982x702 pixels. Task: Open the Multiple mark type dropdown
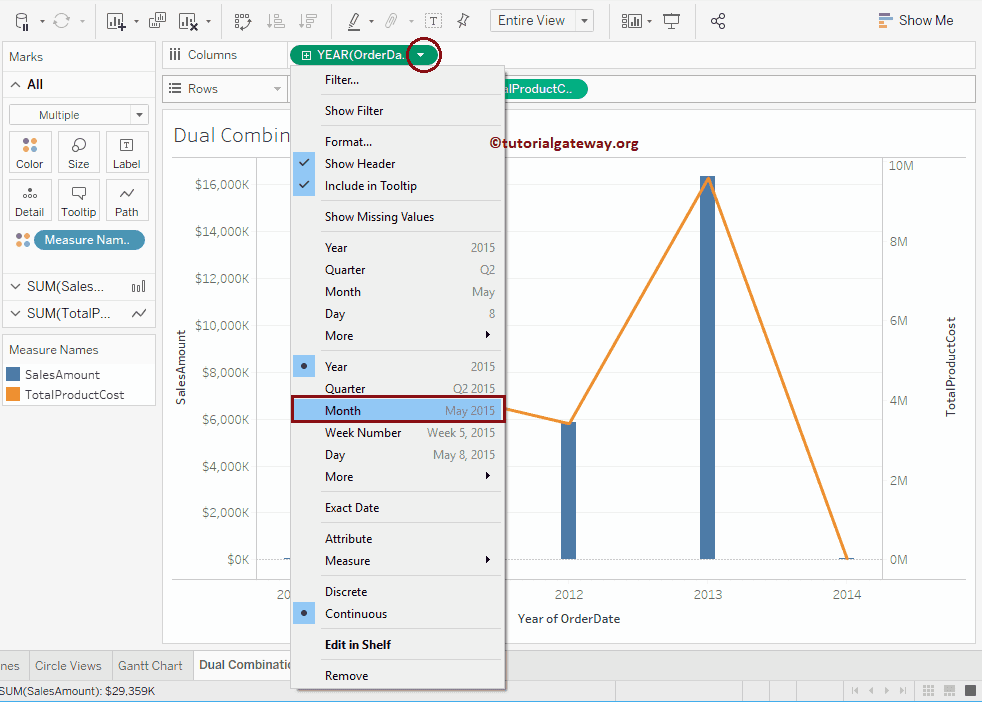[x=79, y=115]
